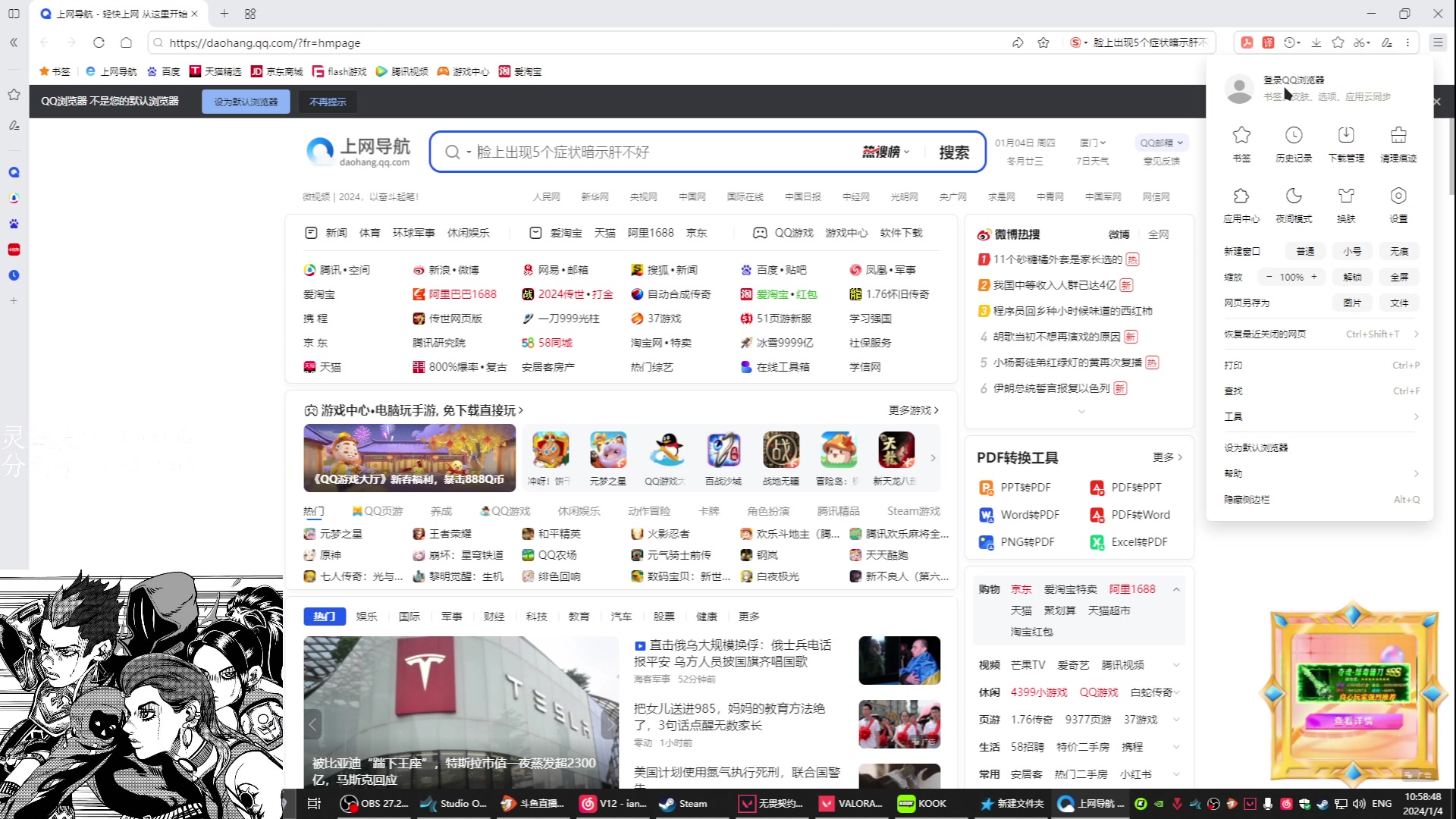Open OBS 27.2 from the taskbar
Image resolution: width=1456 pixels, height=819 pixels.
click(375, 803)
